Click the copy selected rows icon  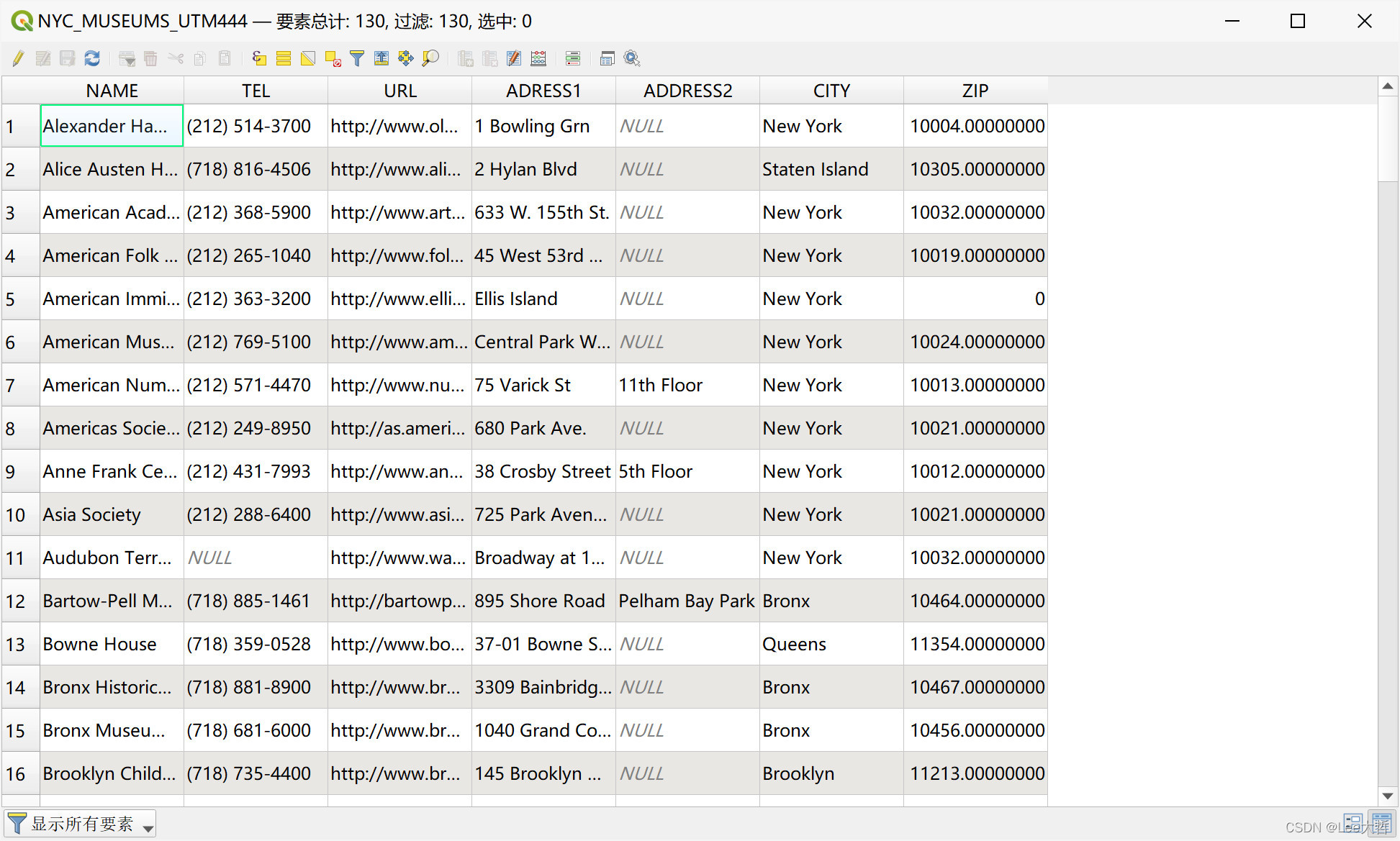(x=200, y=58)
